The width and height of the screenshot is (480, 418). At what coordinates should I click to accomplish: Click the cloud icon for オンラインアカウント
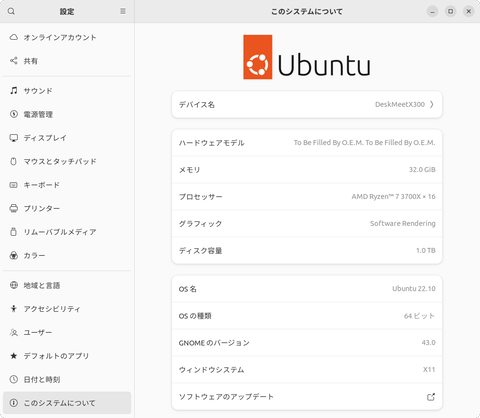tap(13, 37)
